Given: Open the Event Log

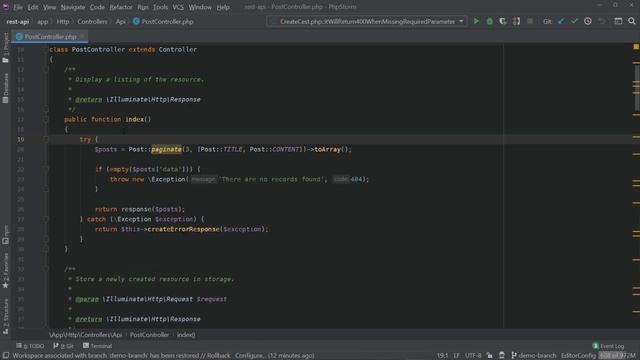Looking at the screenshot, I should click(x=608, y=346).
